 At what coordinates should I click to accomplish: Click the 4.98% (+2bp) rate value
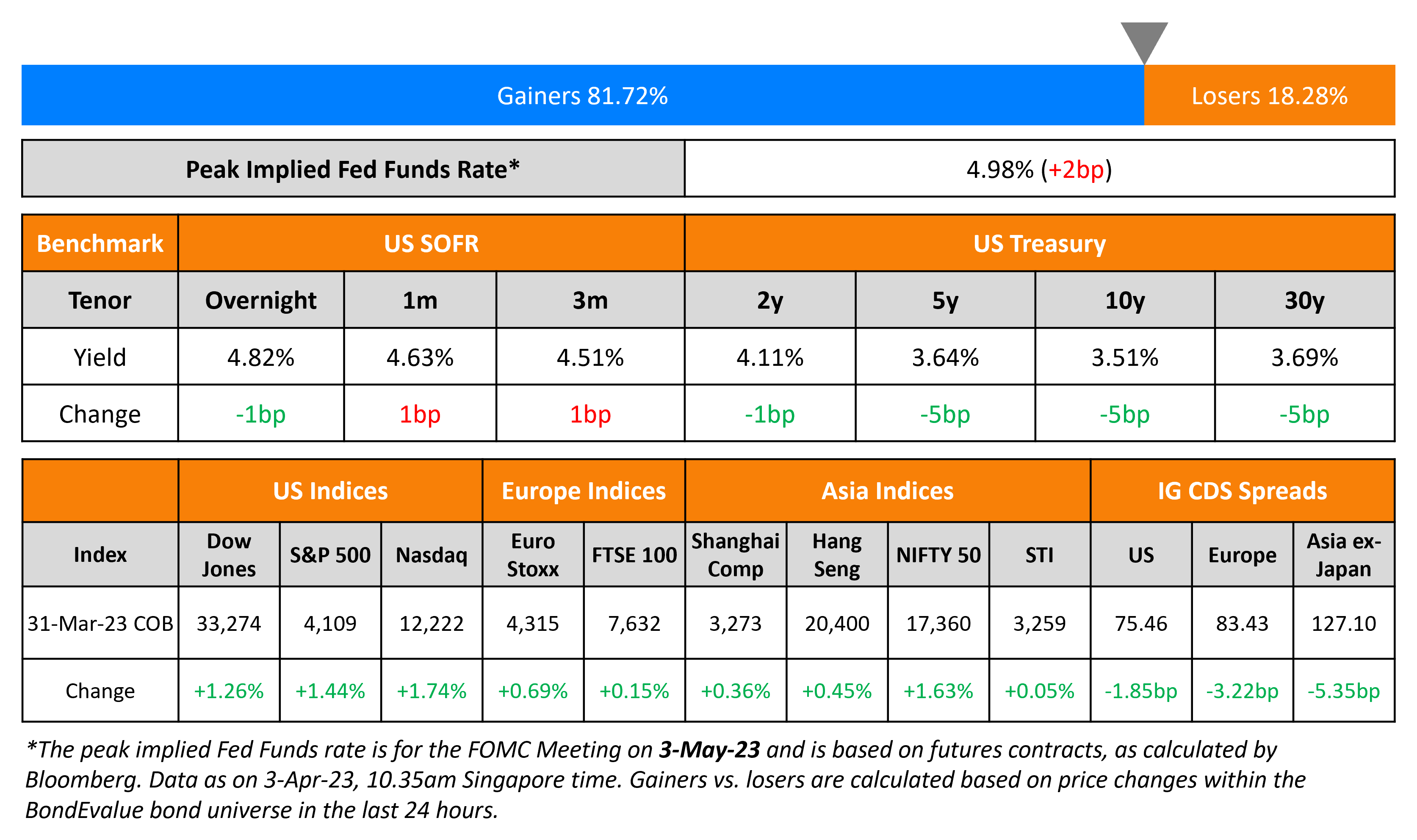(1039, 169)
